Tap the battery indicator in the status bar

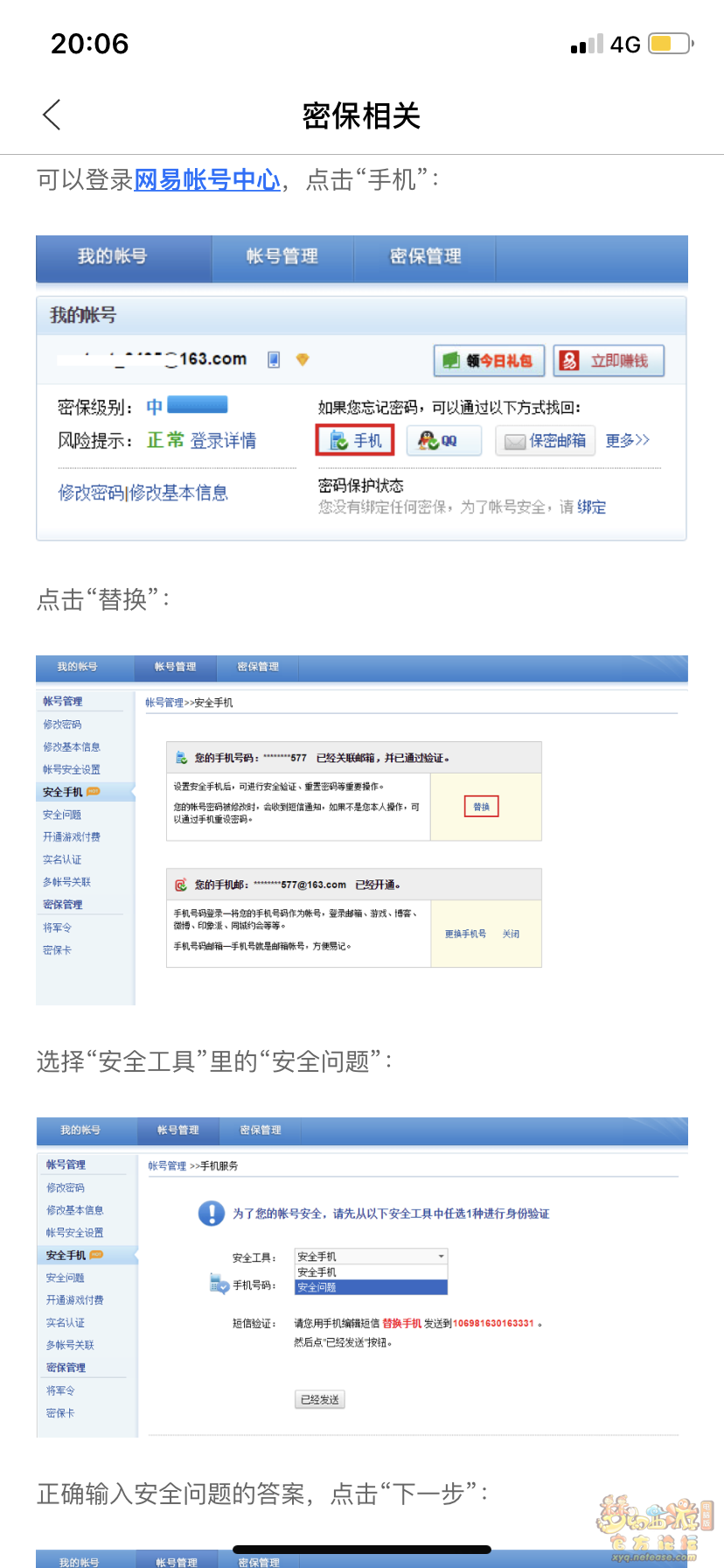pyautogui.click(x=672, y=43)
